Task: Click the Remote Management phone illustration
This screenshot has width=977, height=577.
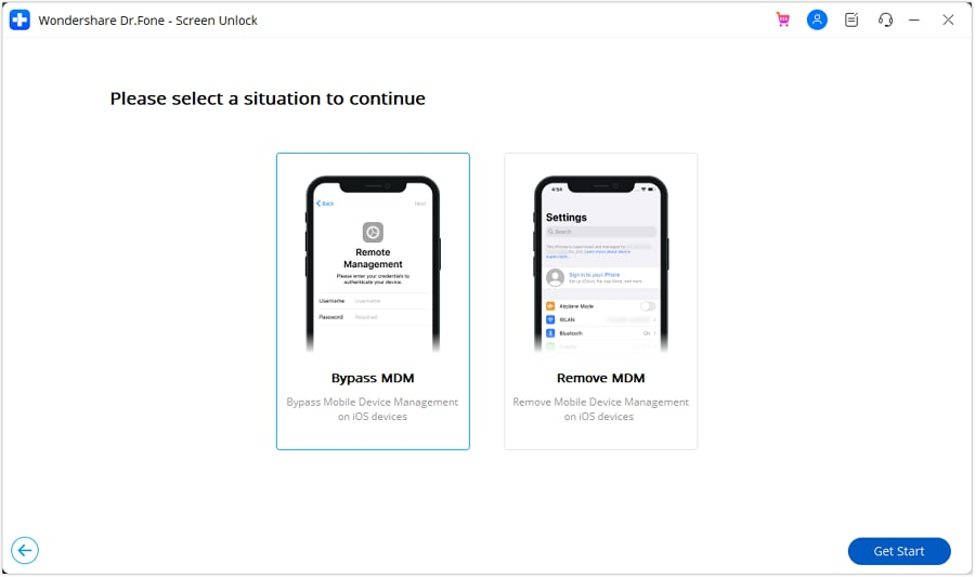Action: coord(373,264)
